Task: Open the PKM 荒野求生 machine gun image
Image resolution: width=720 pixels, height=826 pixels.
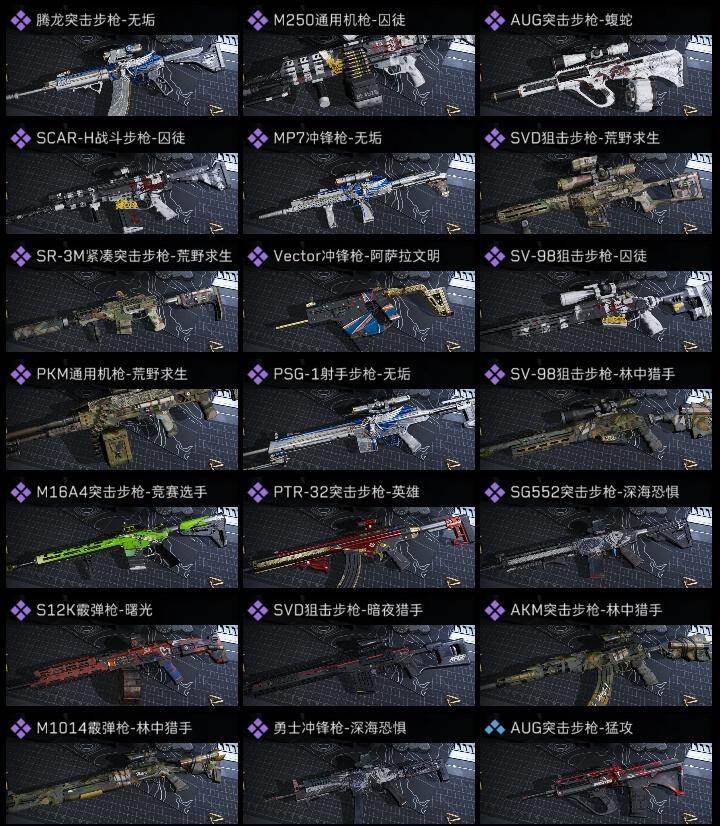Action: 122,429
